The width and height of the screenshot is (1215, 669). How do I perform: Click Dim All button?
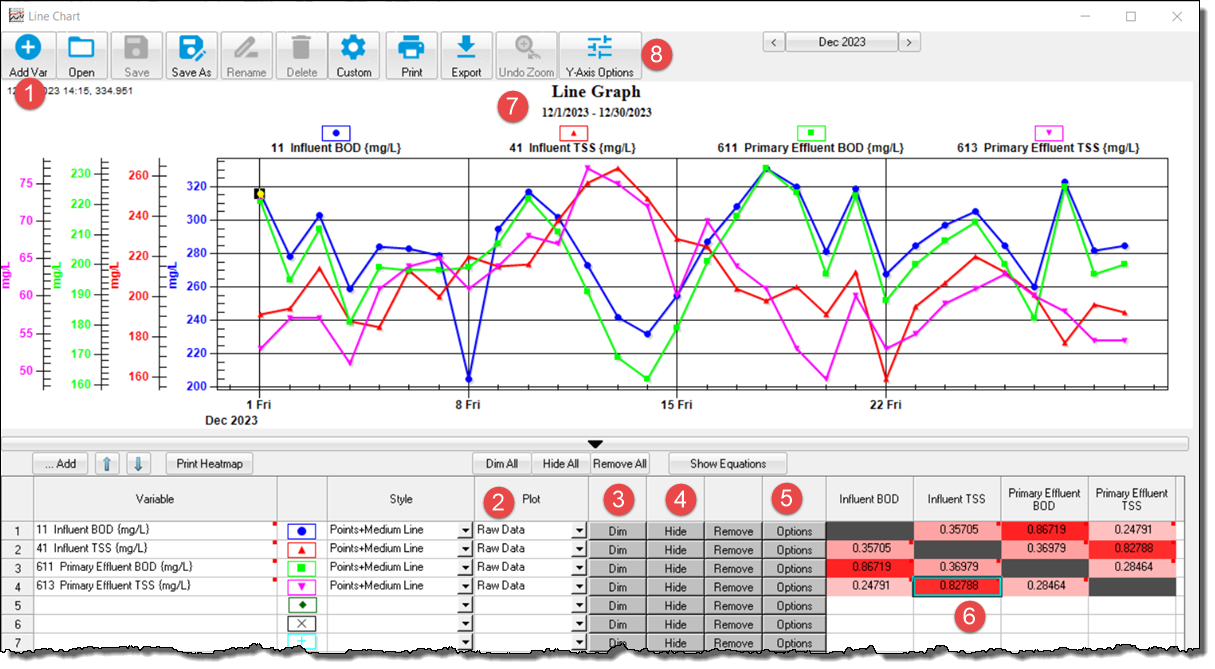(501, 463)
